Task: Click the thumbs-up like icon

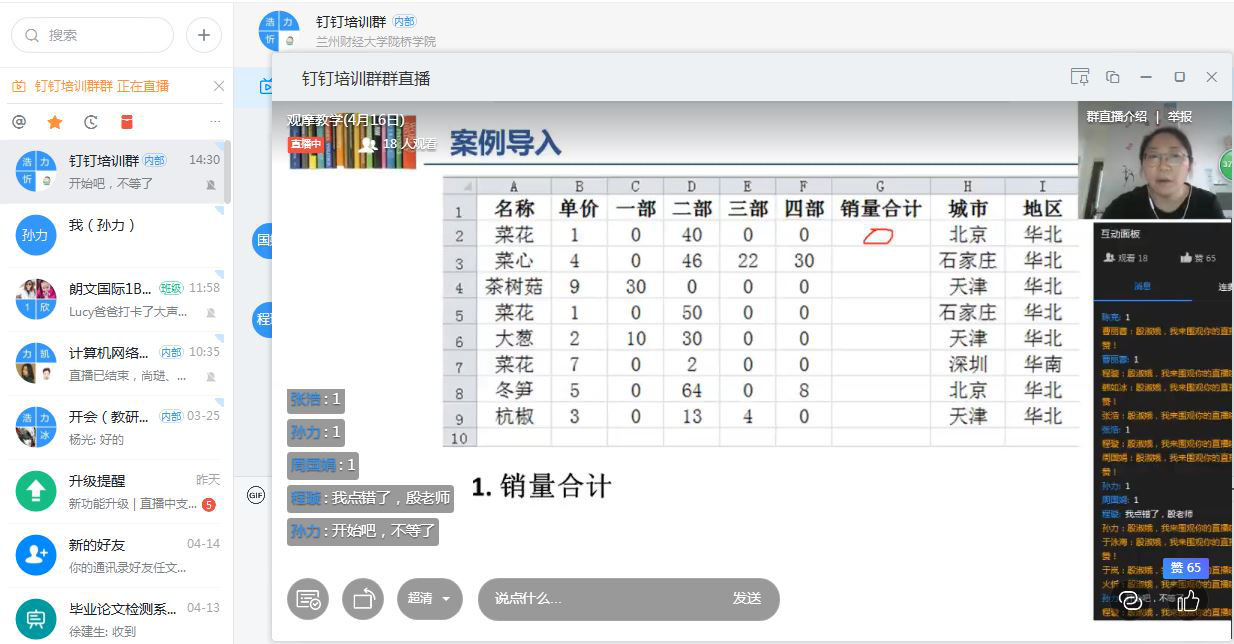Action: tap(1188, 600)
